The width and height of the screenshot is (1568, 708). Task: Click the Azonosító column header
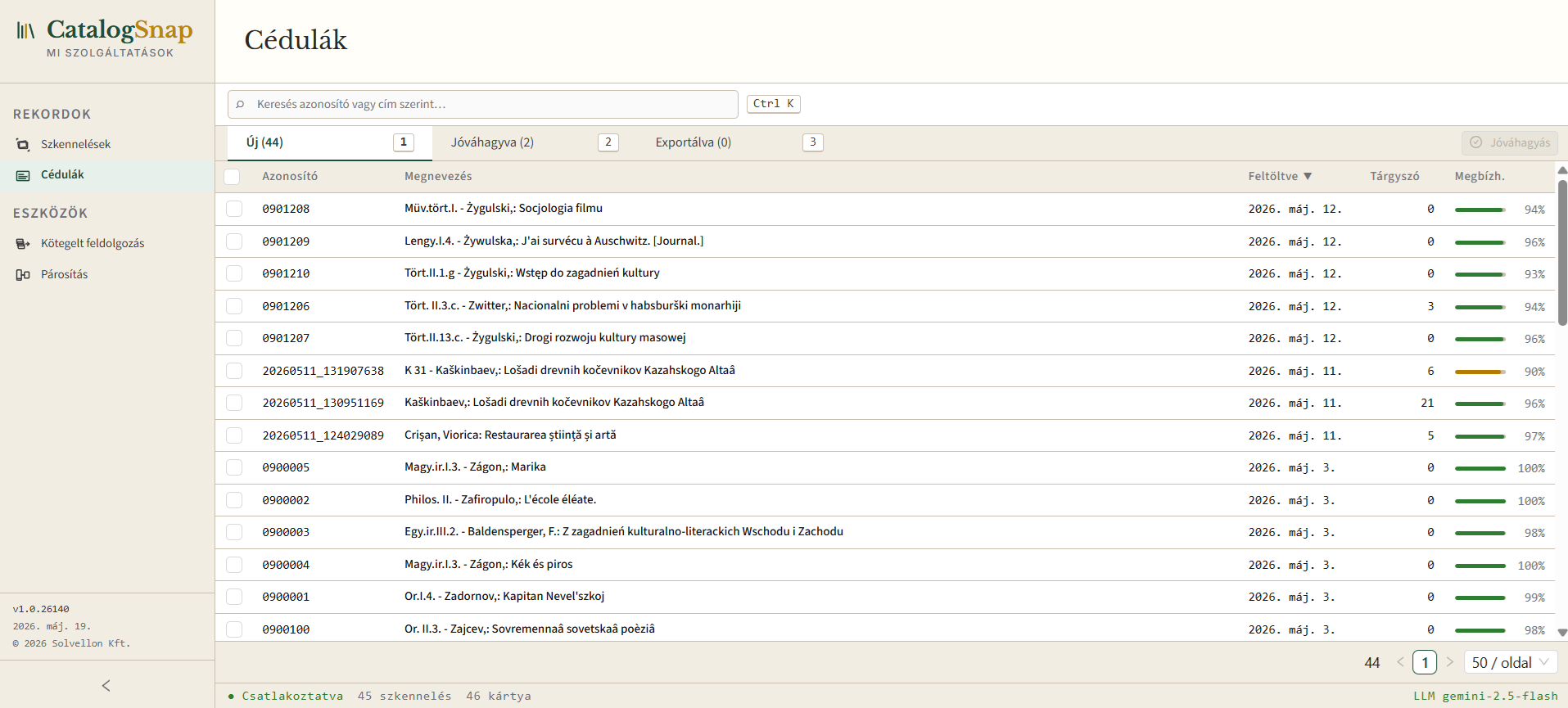pyautogui.click(x=290, y=176)
